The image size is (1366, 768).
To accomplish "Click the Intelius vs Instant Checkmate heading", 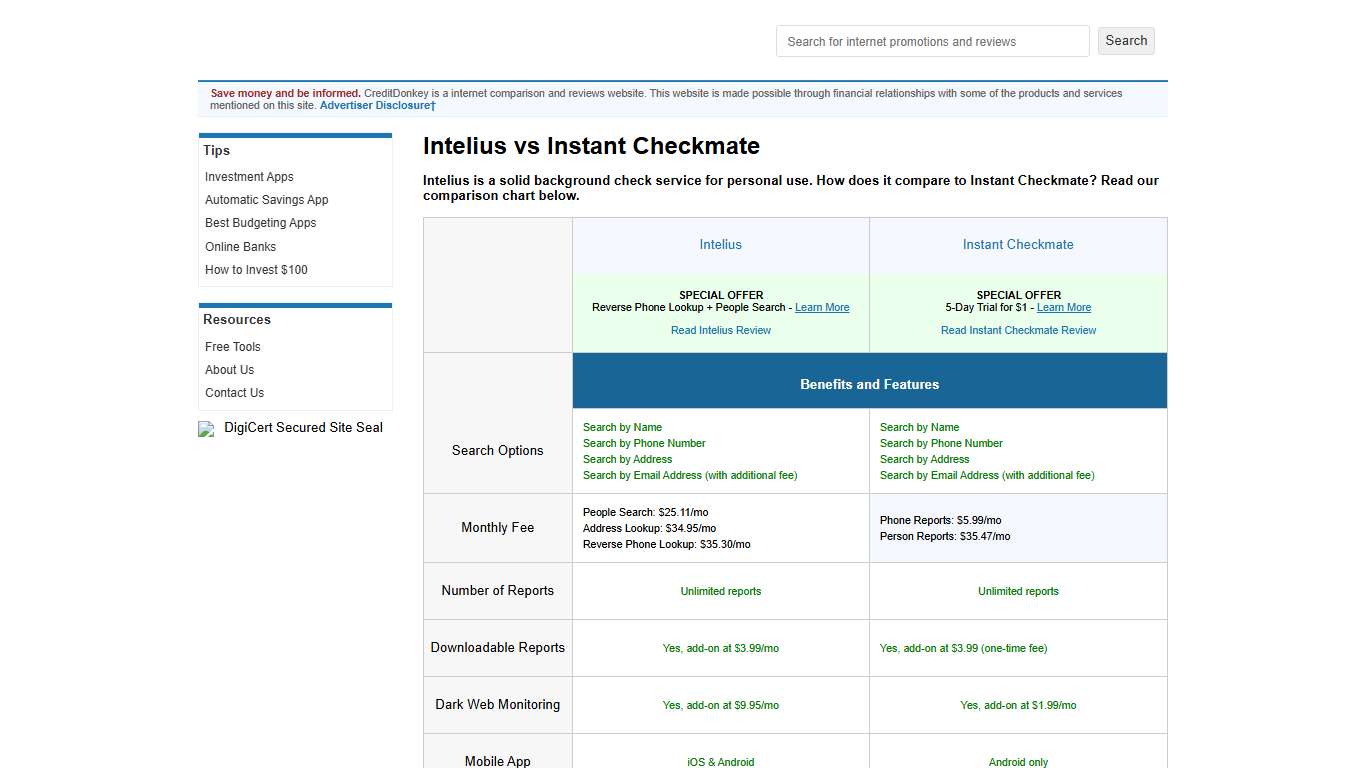I will point(591,146).
